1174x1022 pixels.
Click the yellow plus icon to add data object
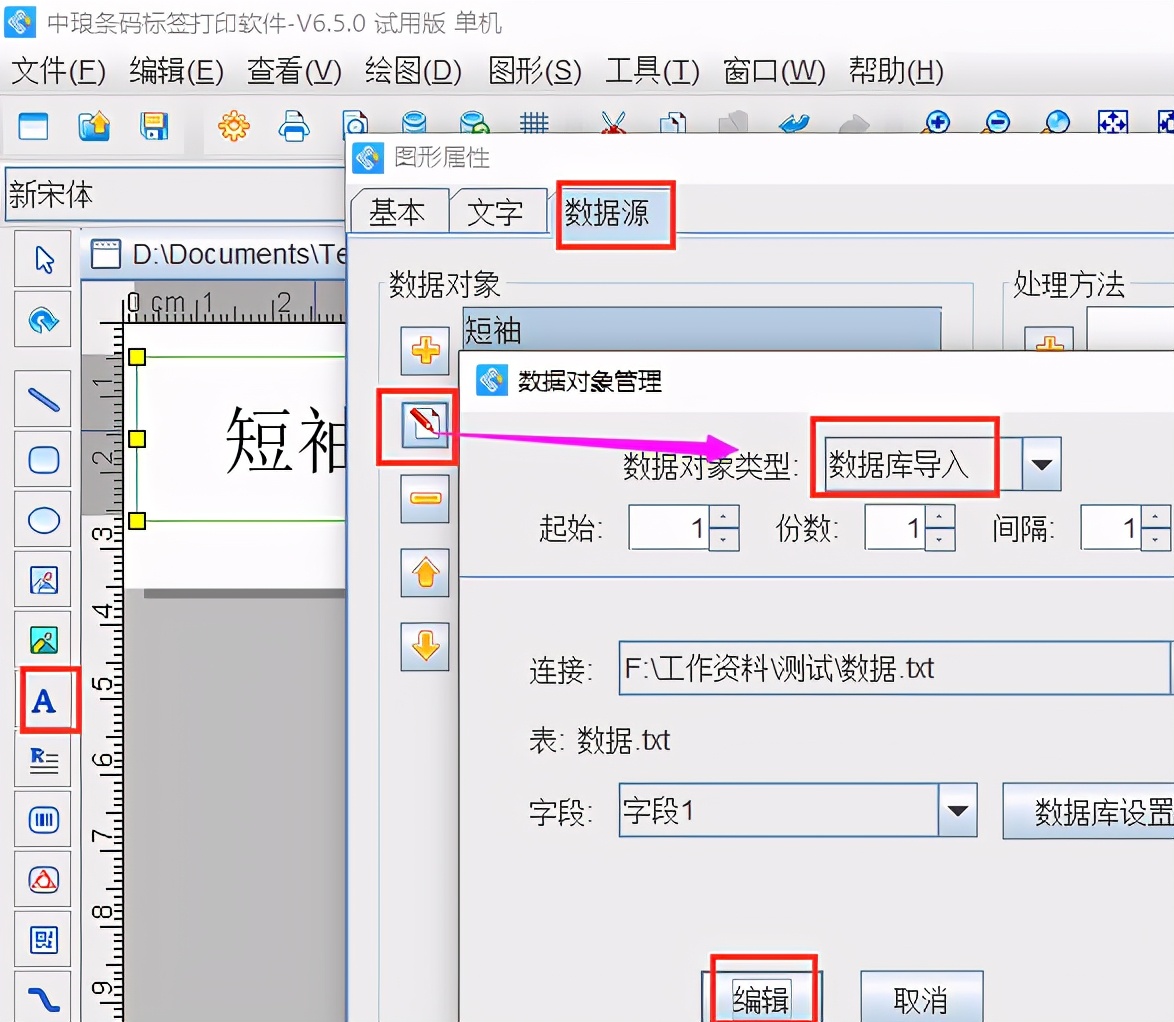click(424, 352)
